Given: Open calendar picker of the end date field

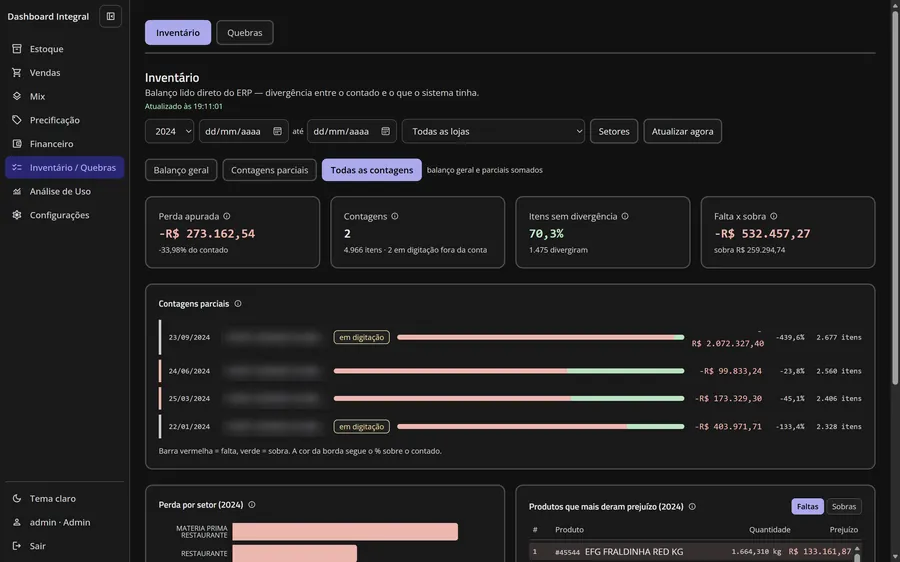Looking at the screenshot, I should 385,131.
